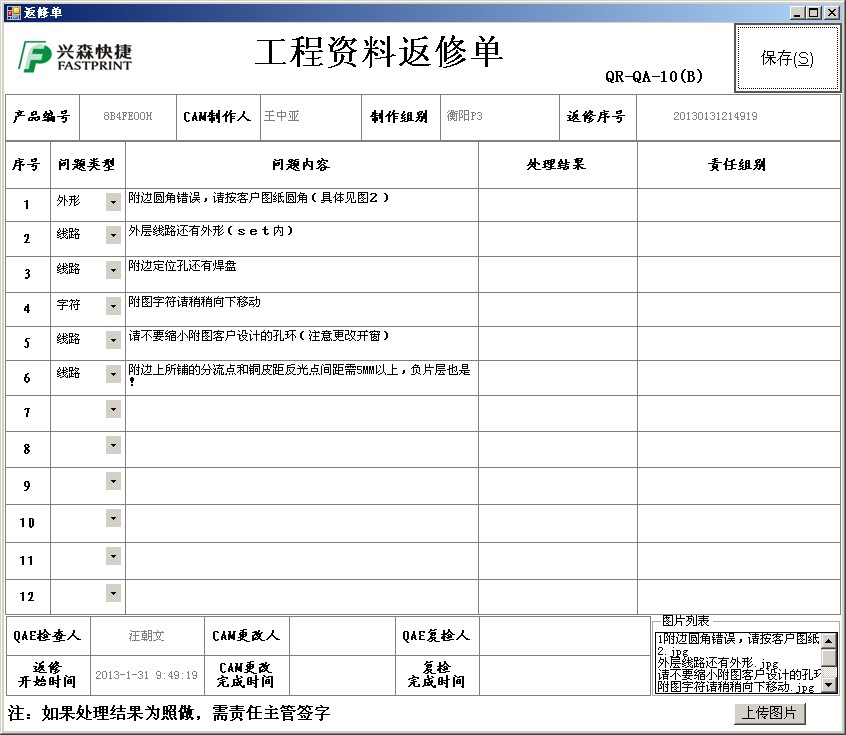Screen dimensions: 846x735
Task: Click type value 外形 in row 1
Action: coord(69,201)
